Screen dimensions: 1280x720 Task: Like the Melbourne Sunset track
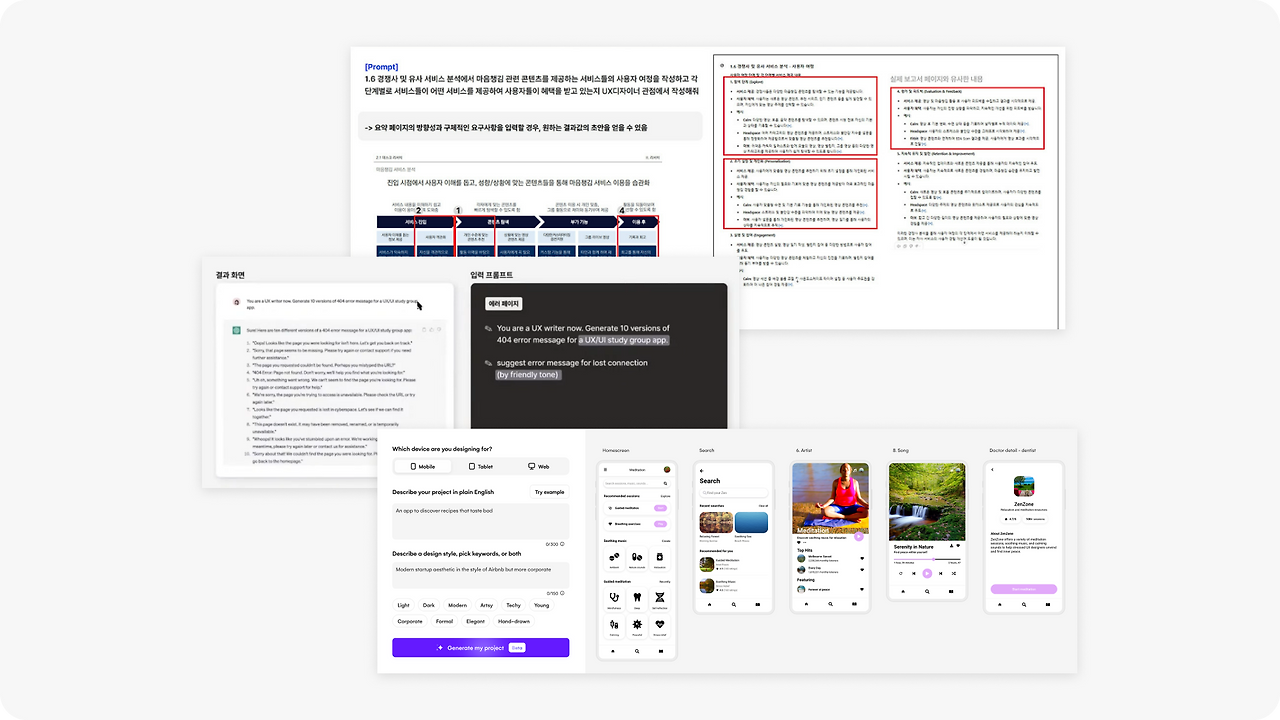[862, 558]
